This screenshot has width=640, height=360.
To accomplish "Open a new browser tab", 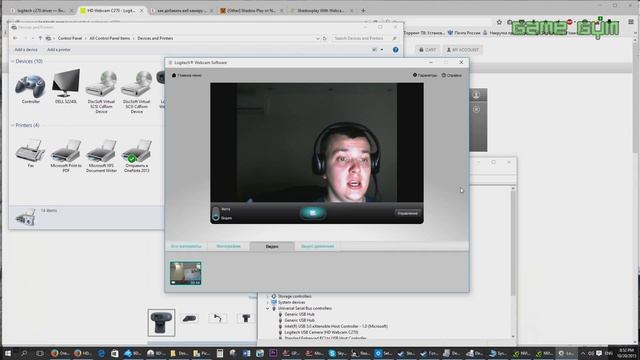I will click(x=363, y=10).
